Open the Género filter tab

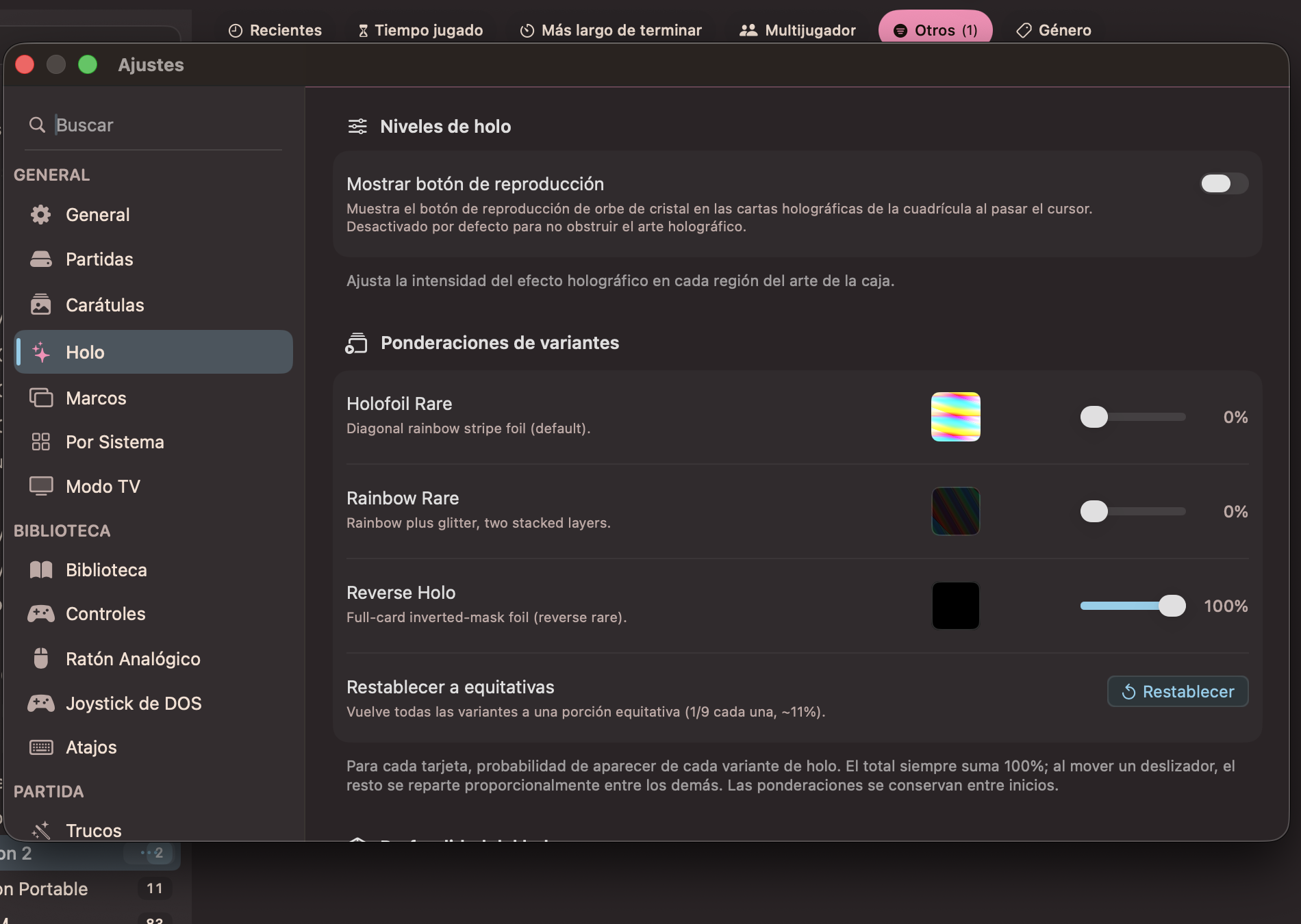pos(1054,30)
